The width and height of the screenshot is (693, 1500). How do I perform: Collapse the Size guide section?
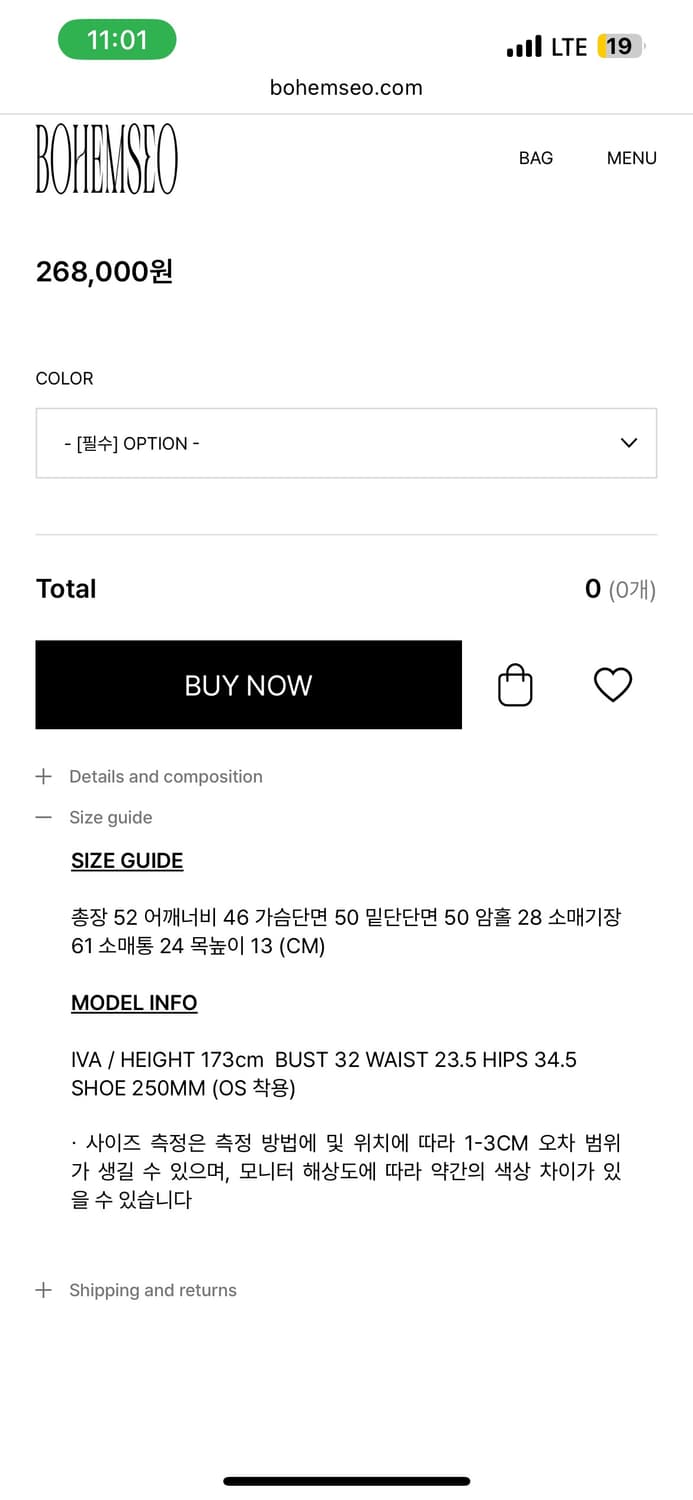pyautogui.click(x=111, y=818)
